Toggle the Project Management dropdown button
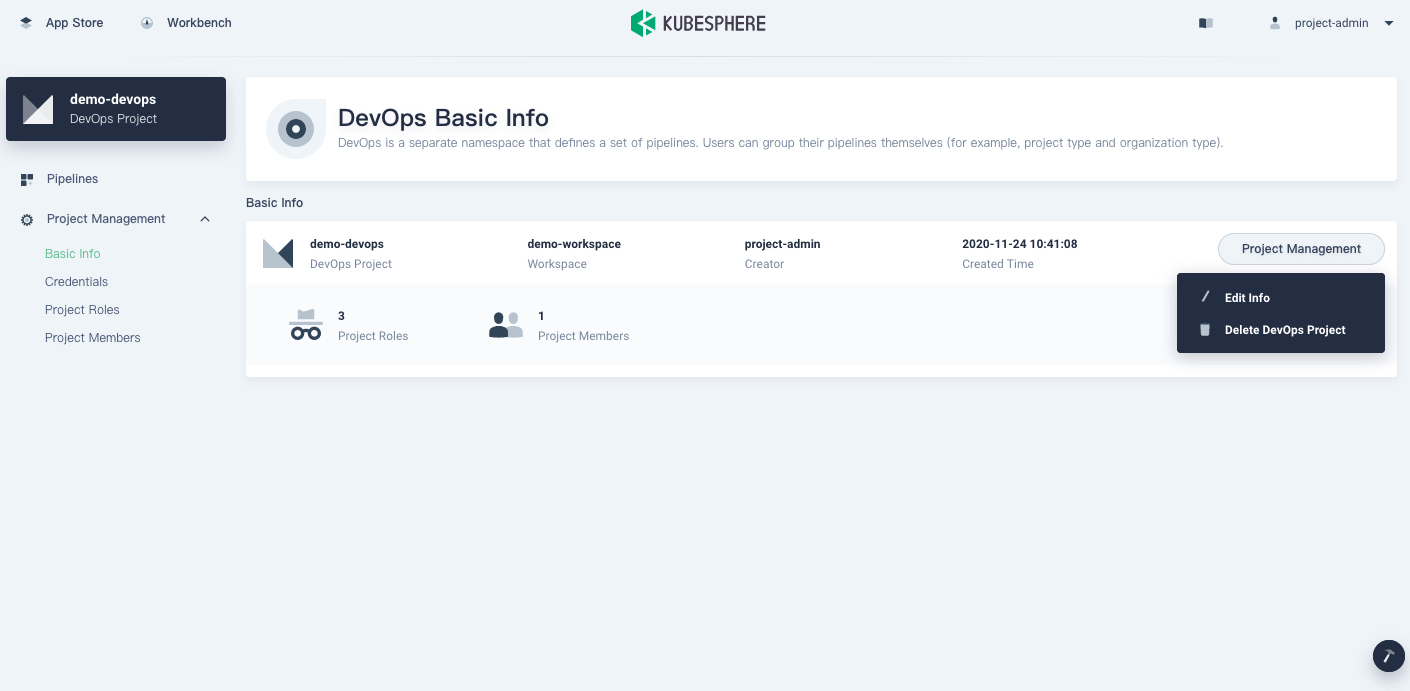The width and height of the screenshot is (1410, 691). pyautogui.click(x=1300, y=249)
